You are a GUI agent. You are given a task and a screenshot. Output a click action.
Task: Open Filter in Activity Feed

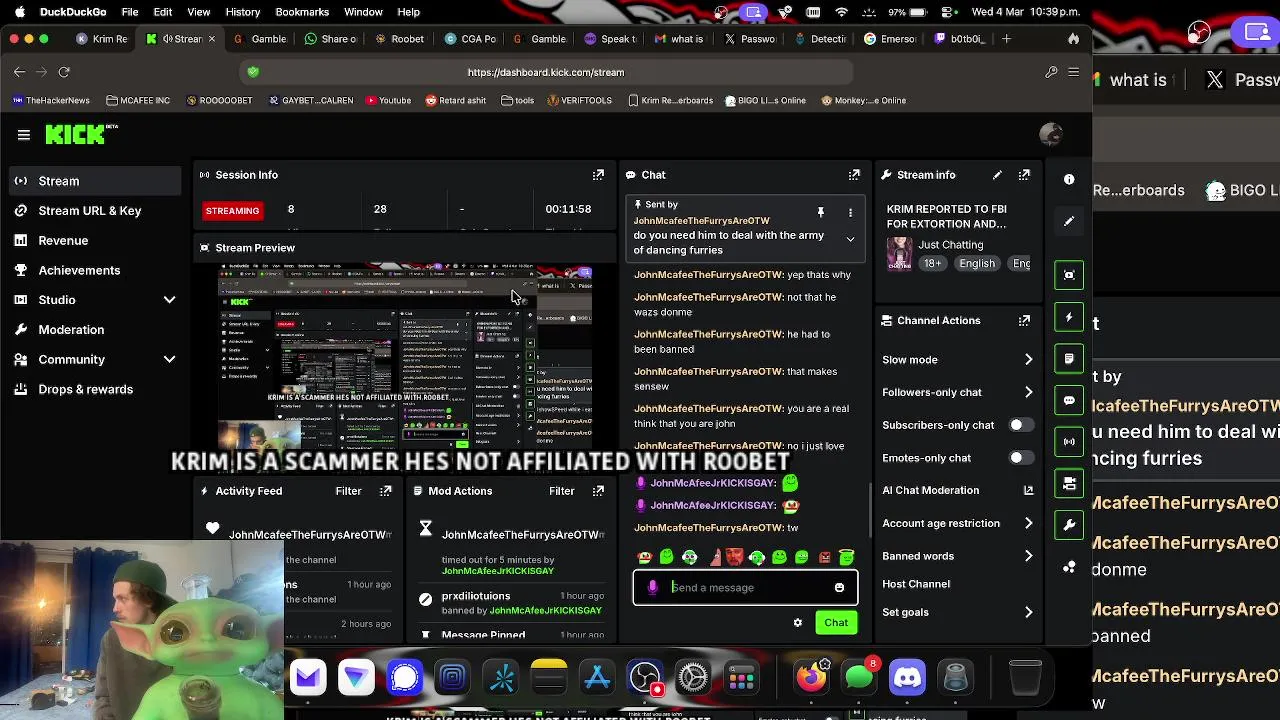point(348,491)
